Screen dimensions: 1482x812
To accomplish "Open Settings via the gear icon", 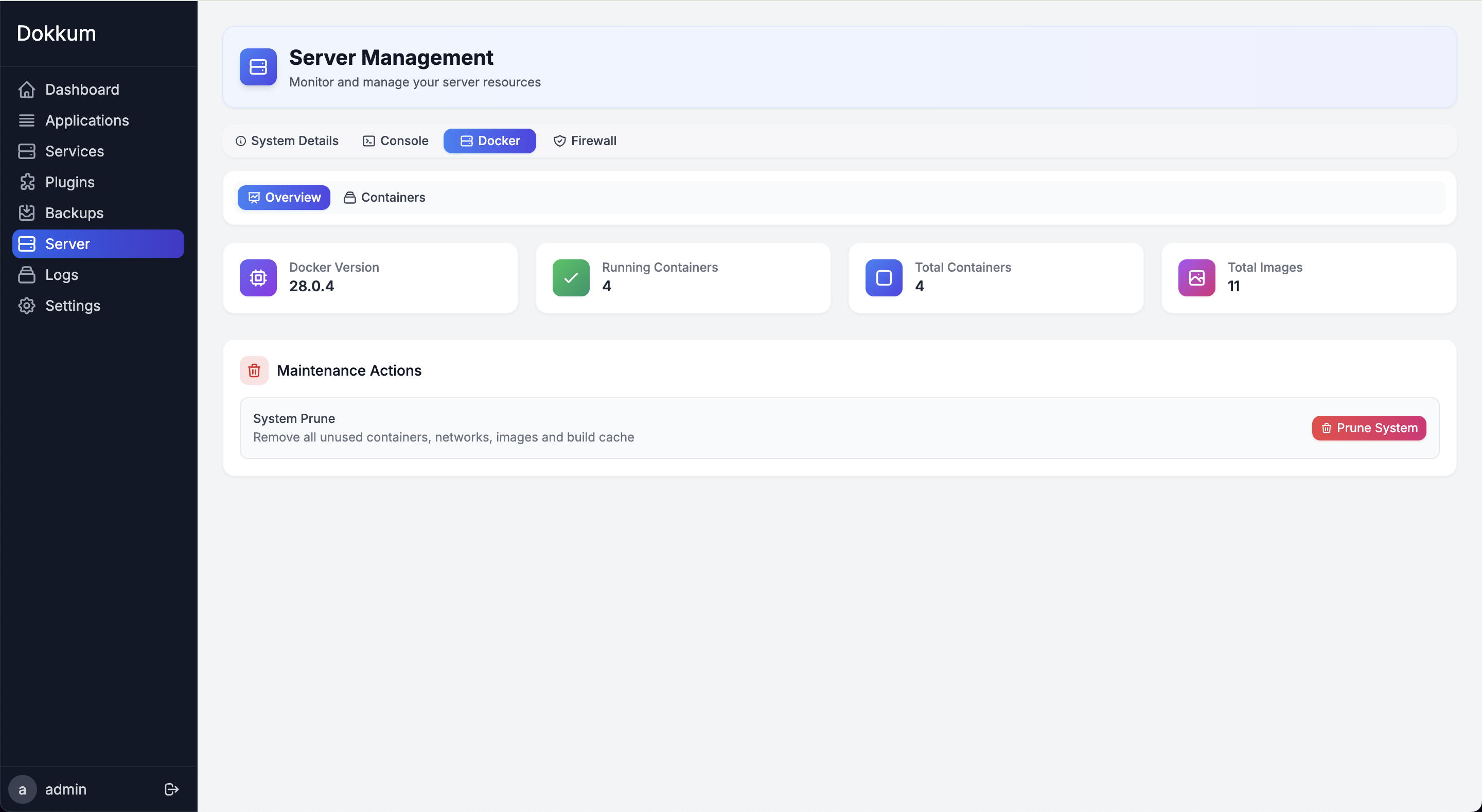I will pos(27,306).
